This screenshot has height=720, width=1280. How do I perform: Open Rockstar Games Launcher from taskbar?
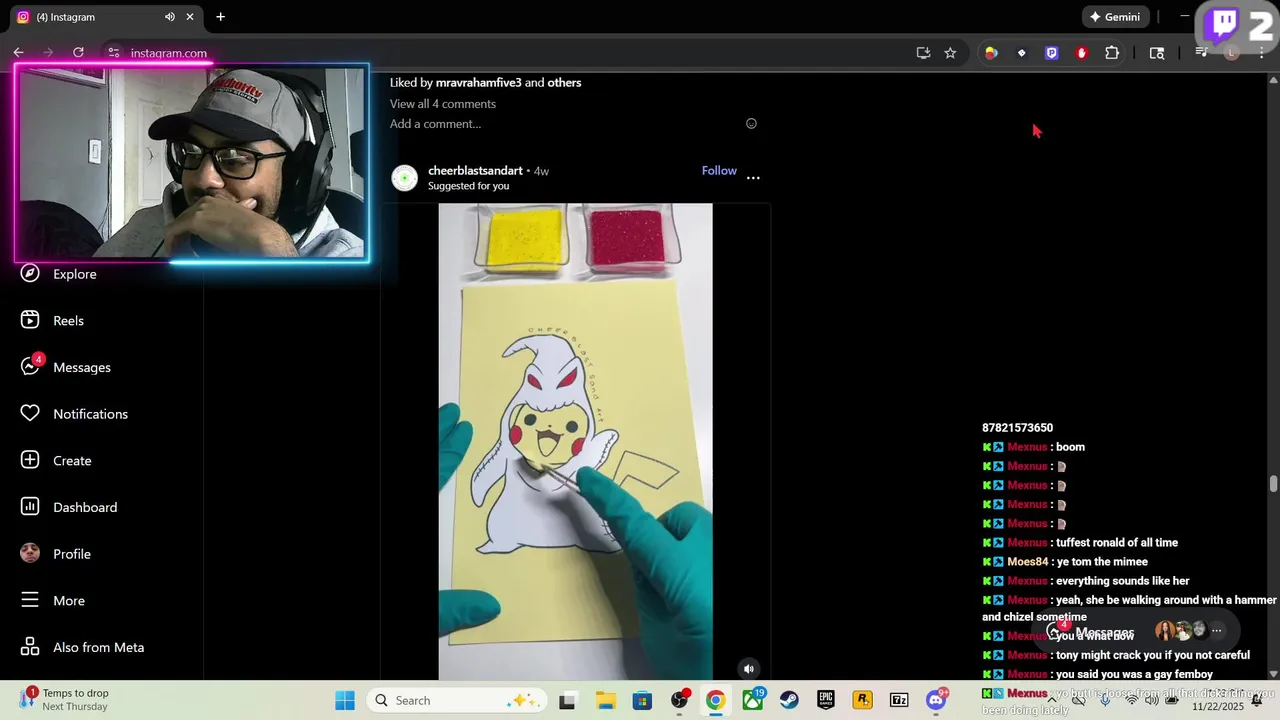click(x=862, y=700)
